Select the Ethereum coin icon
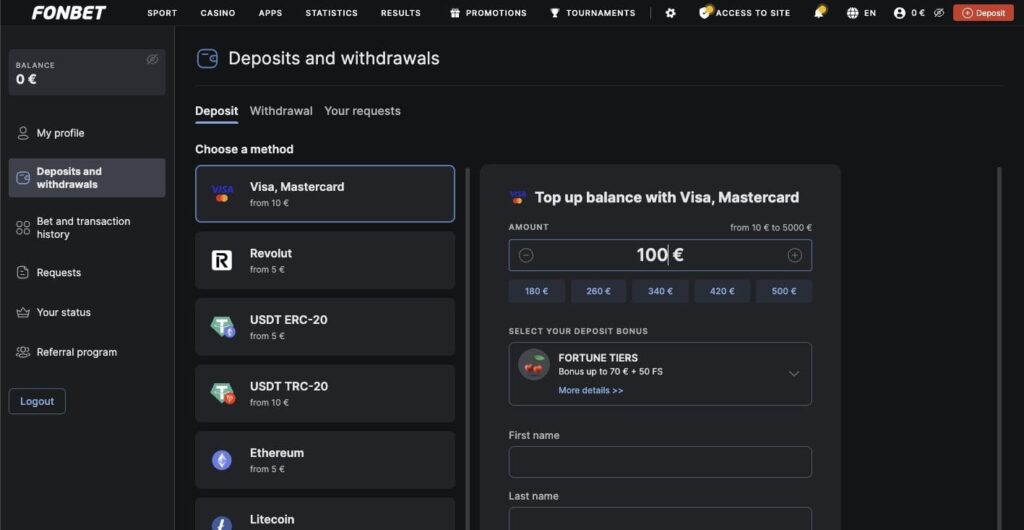Viewport: 1024px width, 530px height. click(222, 460)
